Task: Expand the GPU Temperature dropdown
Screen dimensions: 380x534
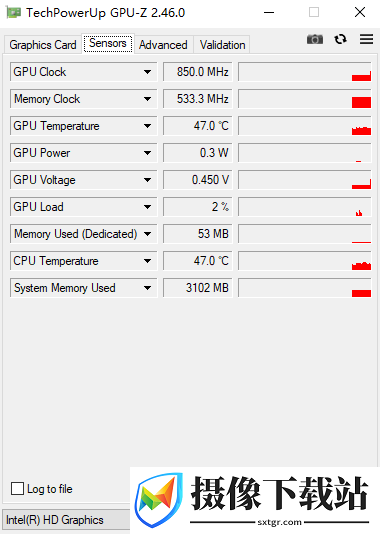Action: [147, 126]
